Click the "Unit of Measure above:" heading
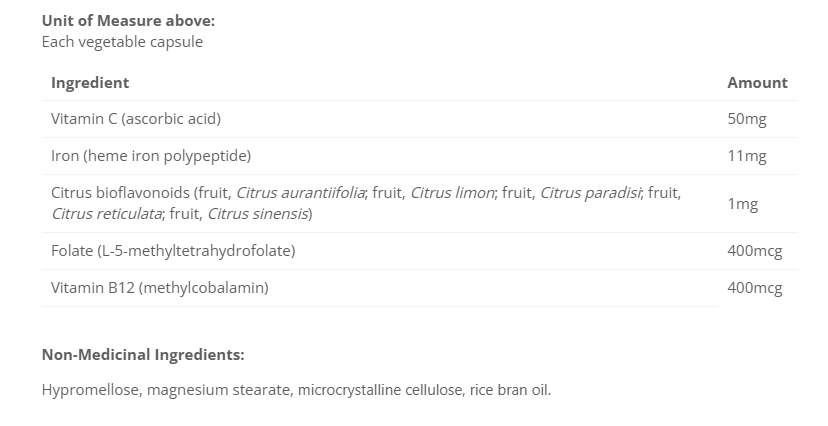The width and height of the screenshot is (828, 426). [x=128, y=20]
